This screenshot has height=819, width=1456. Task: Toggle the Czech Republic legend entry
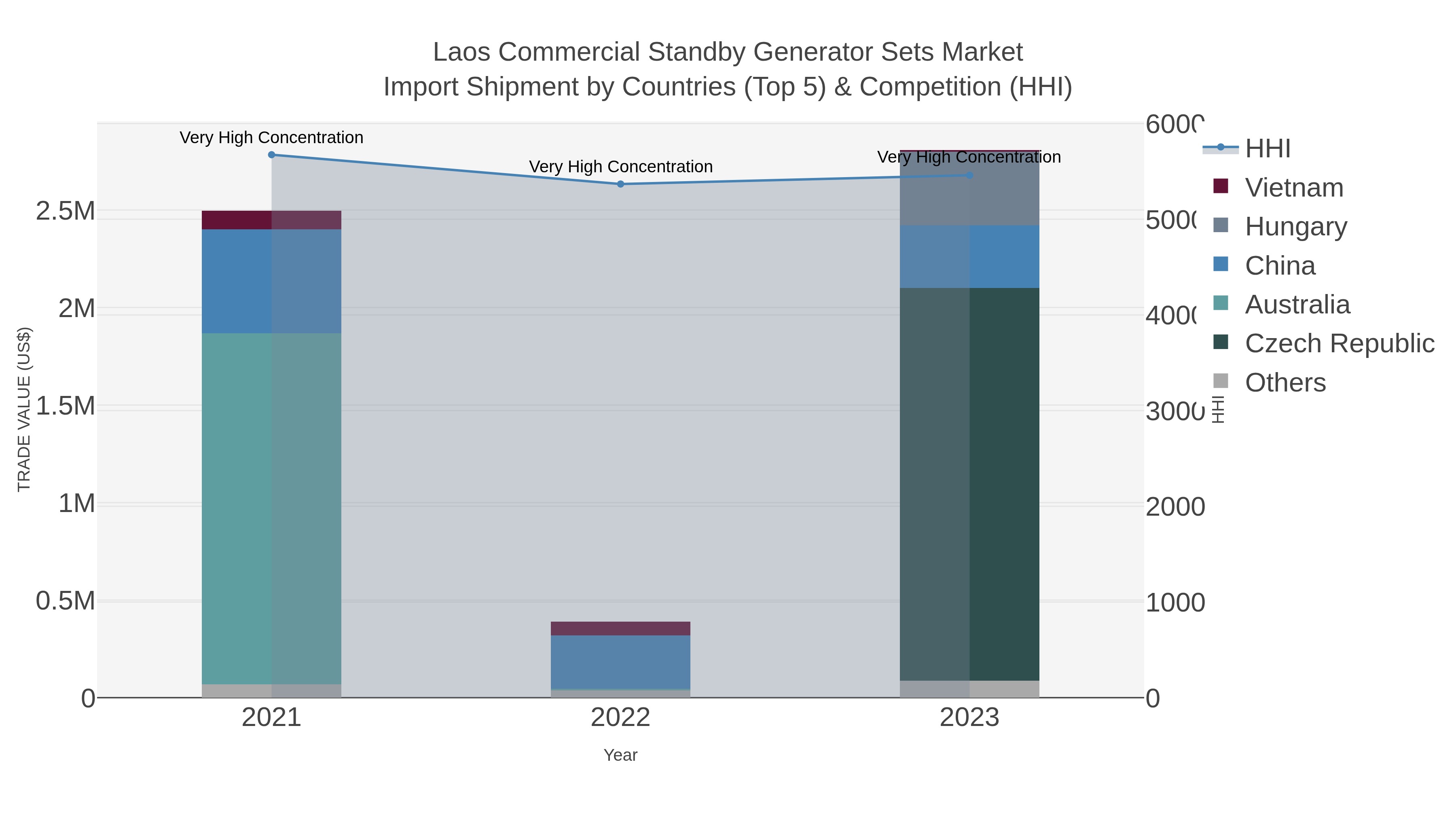[1324, 343]
